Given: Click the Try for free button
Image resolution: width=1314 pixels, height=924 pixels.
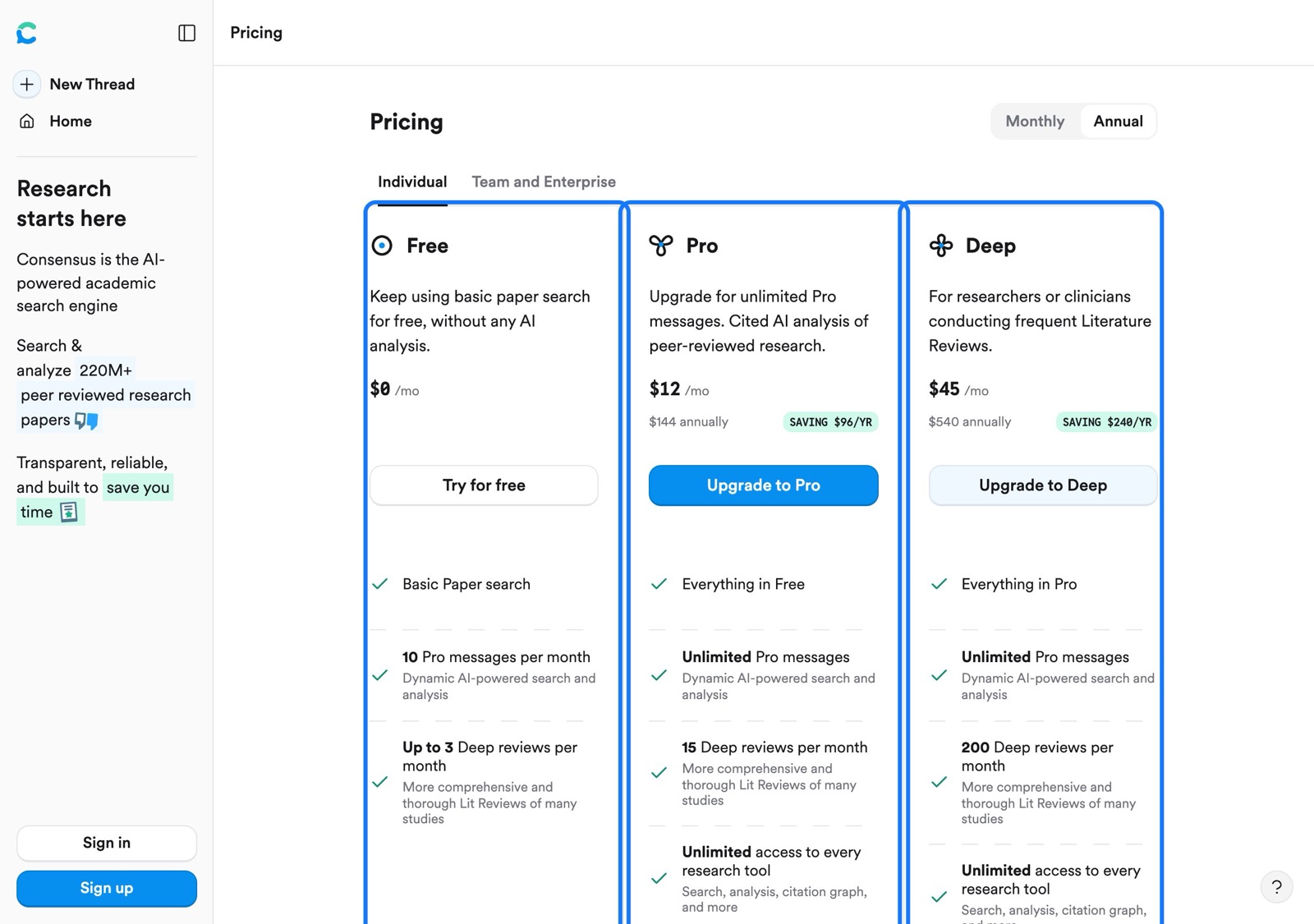Looking at the screenshot, I should point(484,485).
